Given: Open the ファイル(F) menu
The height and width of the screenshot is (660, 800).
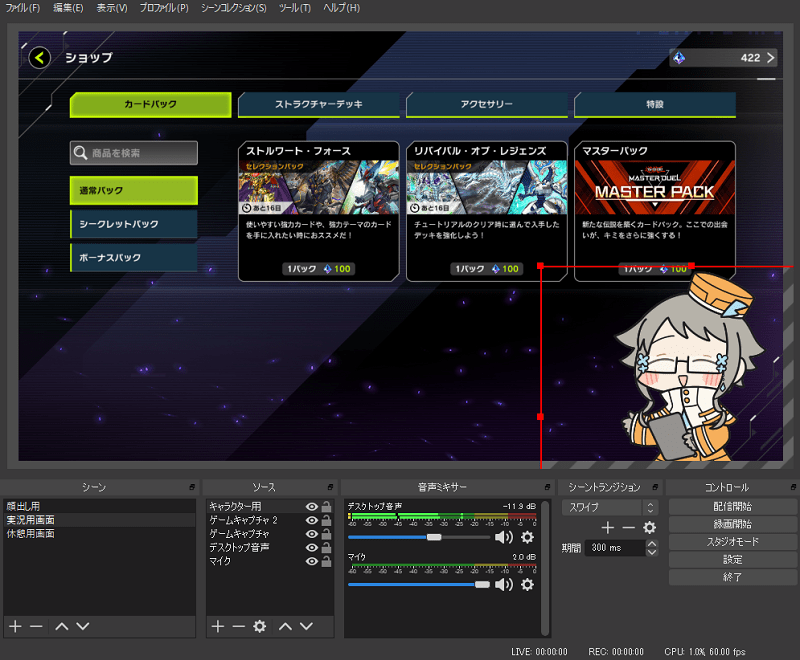Looking at the screenshot, I should [x=23, y=8].
